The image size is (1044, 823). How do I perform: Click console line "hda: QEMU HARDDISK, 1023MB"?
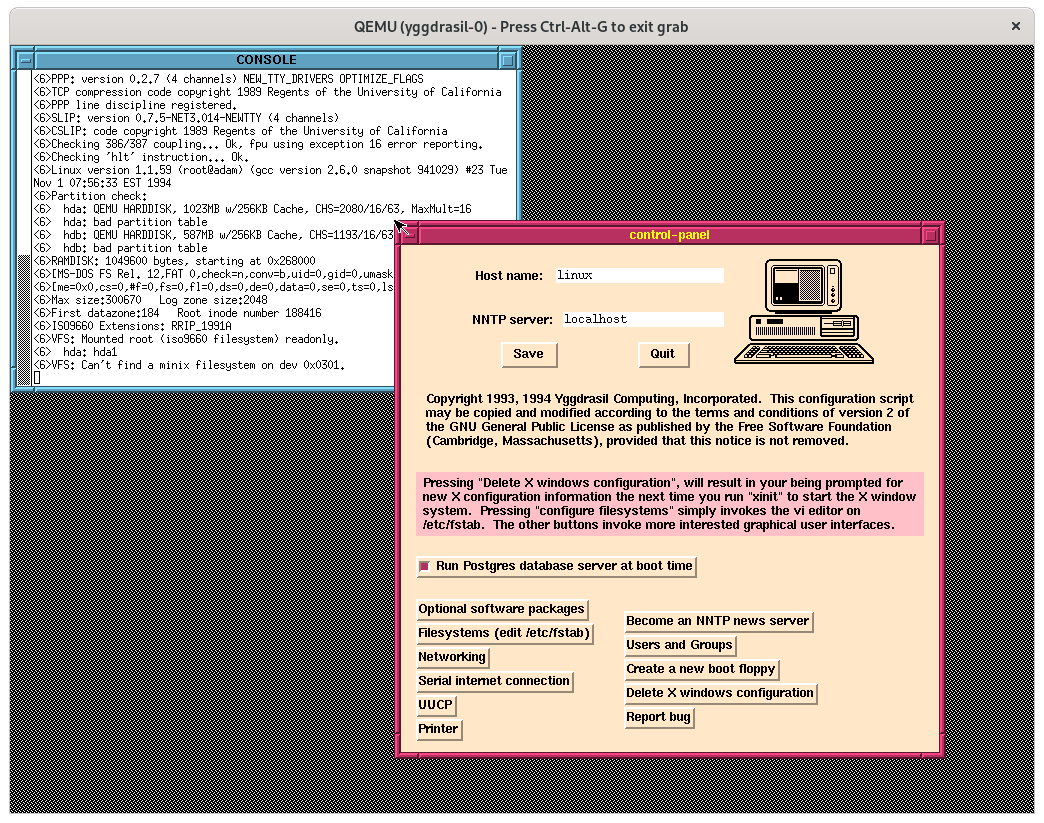(252, 209)
